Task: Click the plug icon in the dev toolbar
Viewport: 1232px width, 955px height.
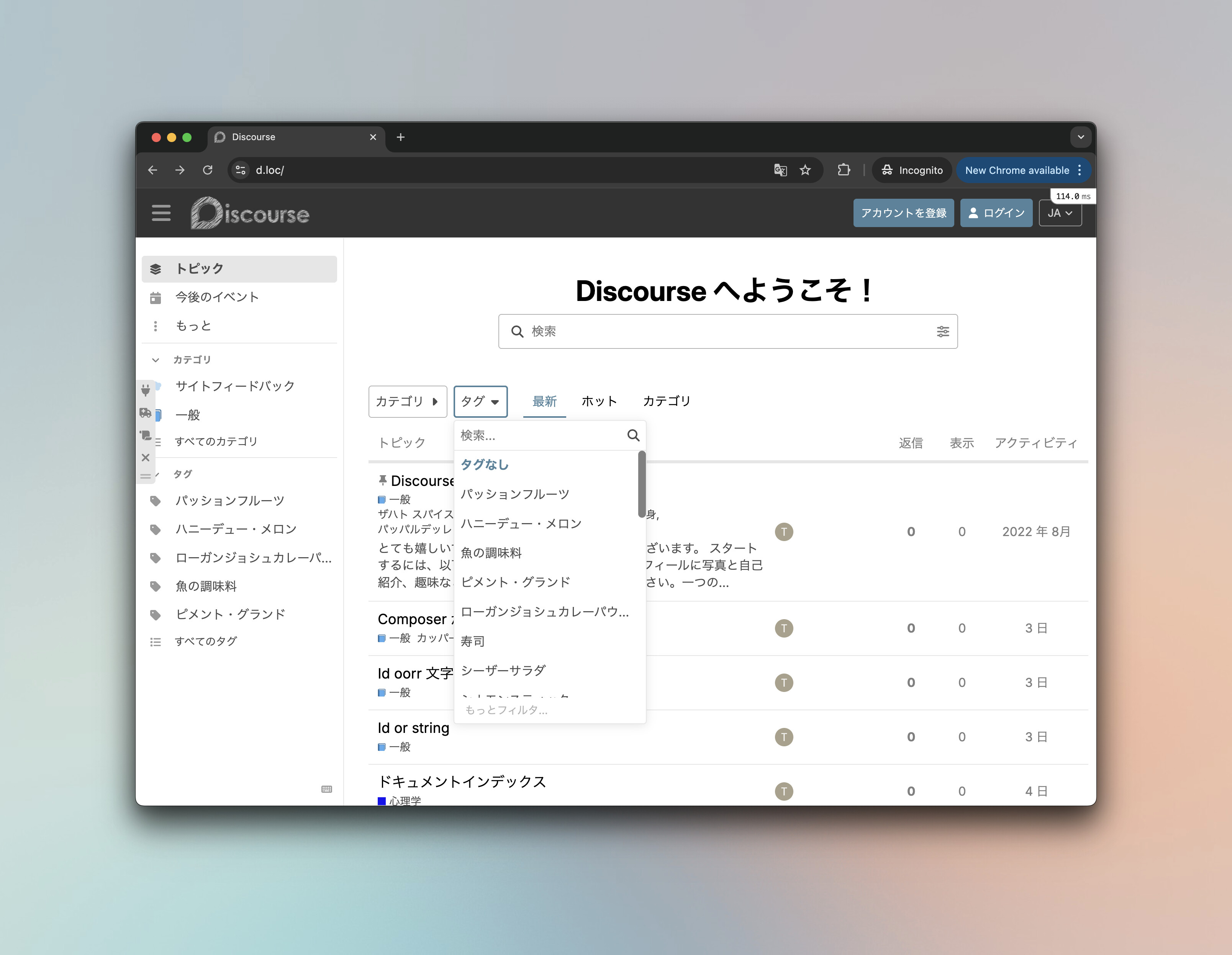Action: pyautogui.click(x=146, y=389)
